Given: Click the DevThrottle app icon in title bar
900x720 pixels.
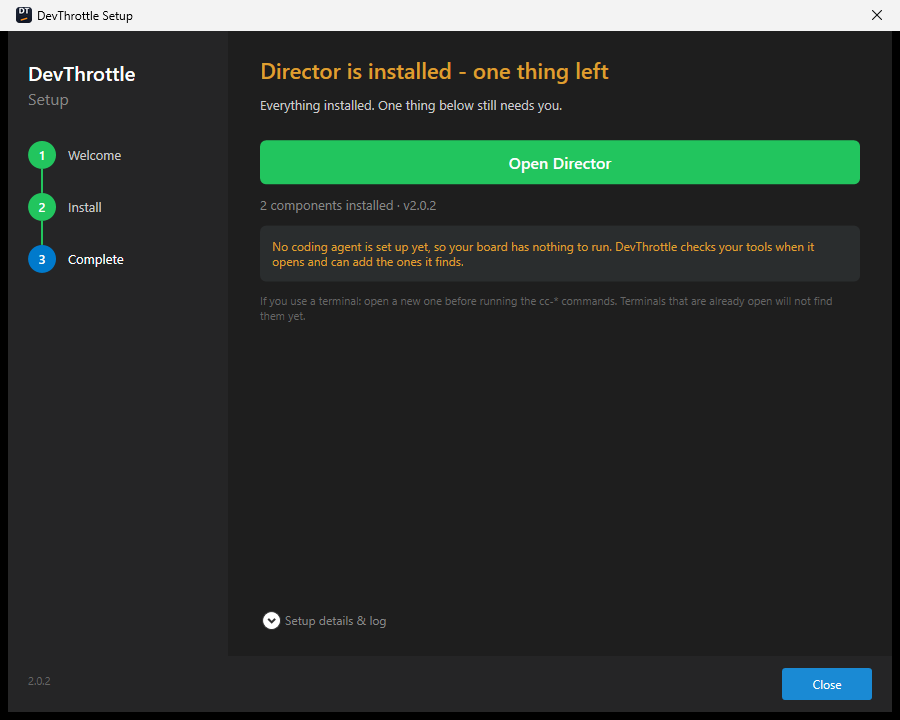Looking at the screenshot, I should [24, 15].
